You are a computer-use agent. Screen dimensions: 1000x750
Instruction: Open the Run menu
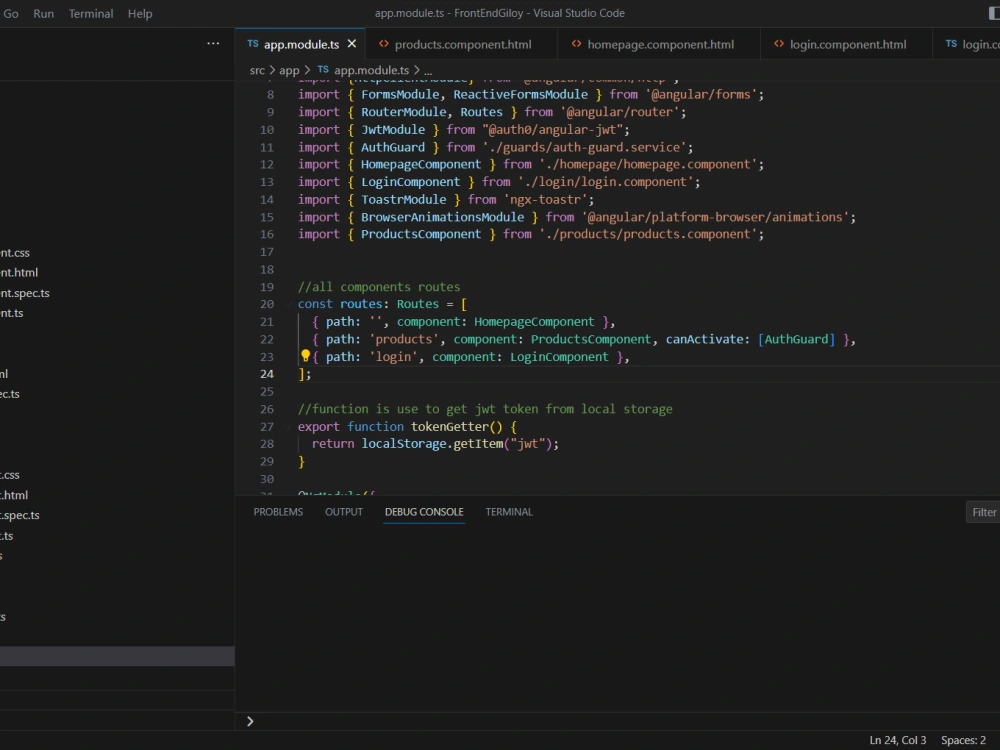[x=43, y=13]
